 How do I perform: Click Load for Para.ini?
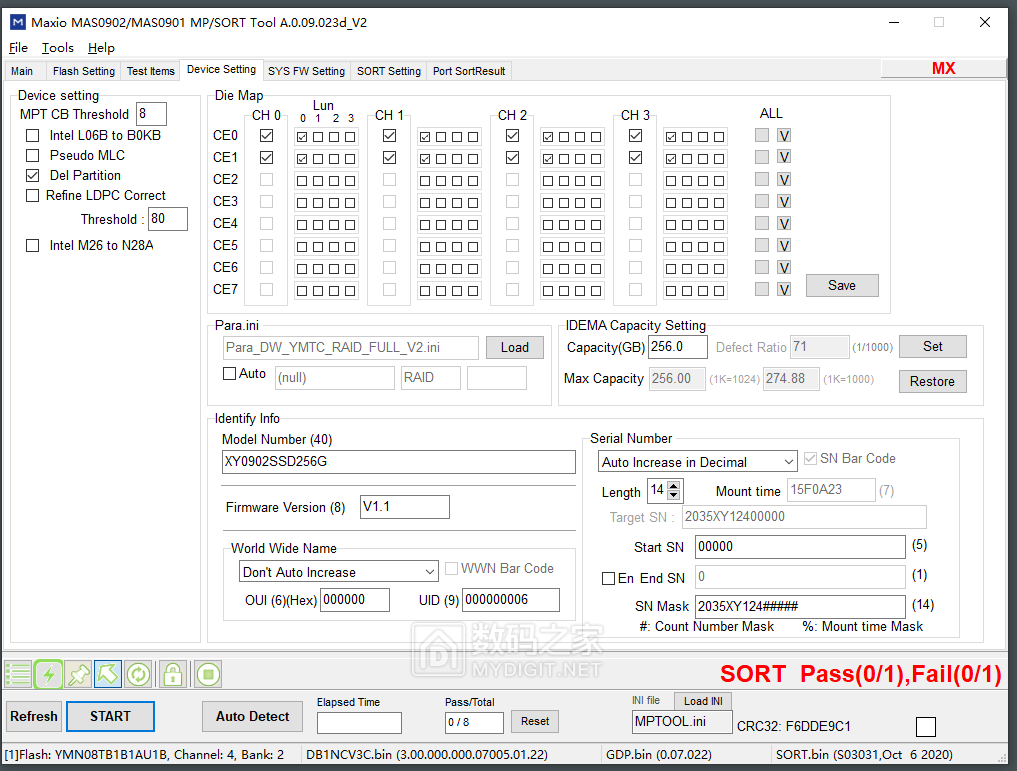(x=514, y=348)
